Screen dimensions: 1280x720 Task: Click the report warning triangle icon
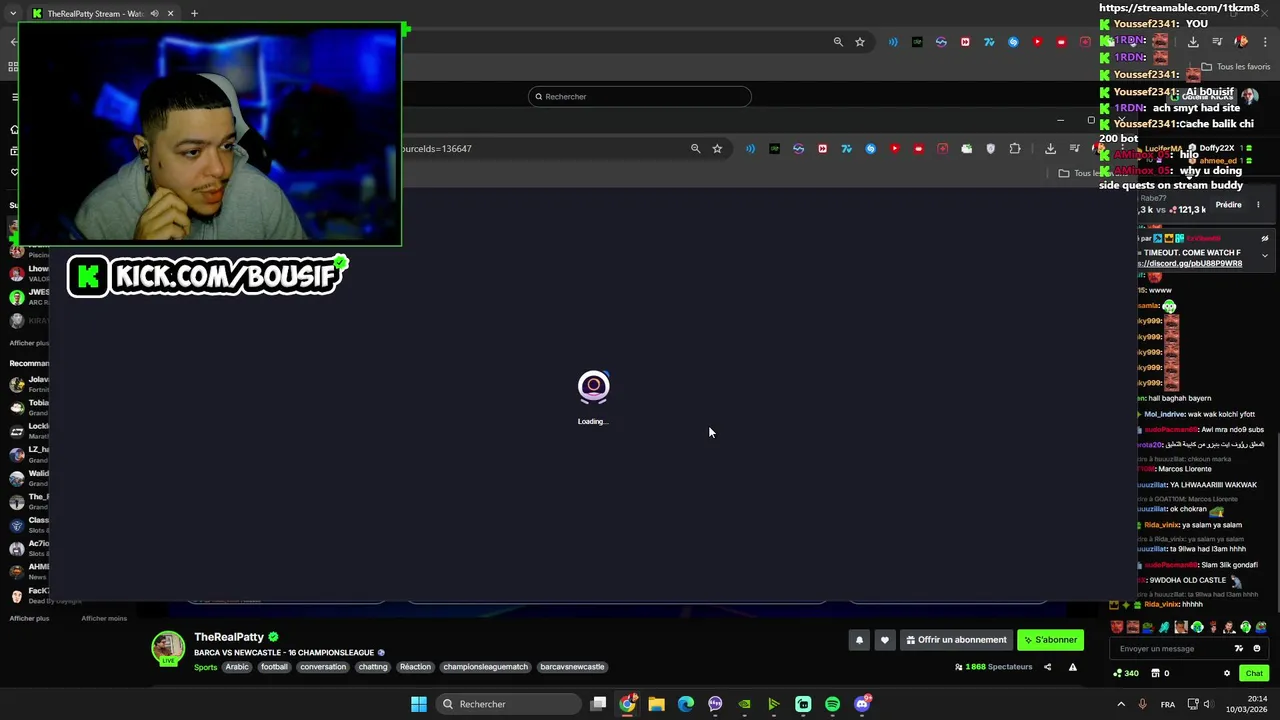pos(1073,667)
